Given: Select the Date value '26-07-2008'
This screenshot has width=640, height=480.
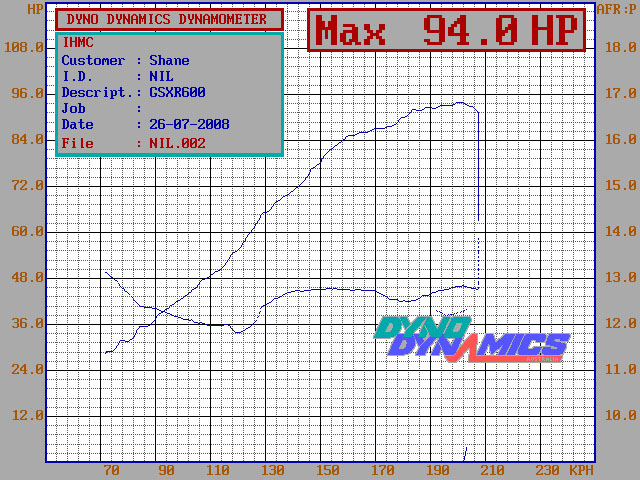Looking at the screenshot, I should pos(189,124).
